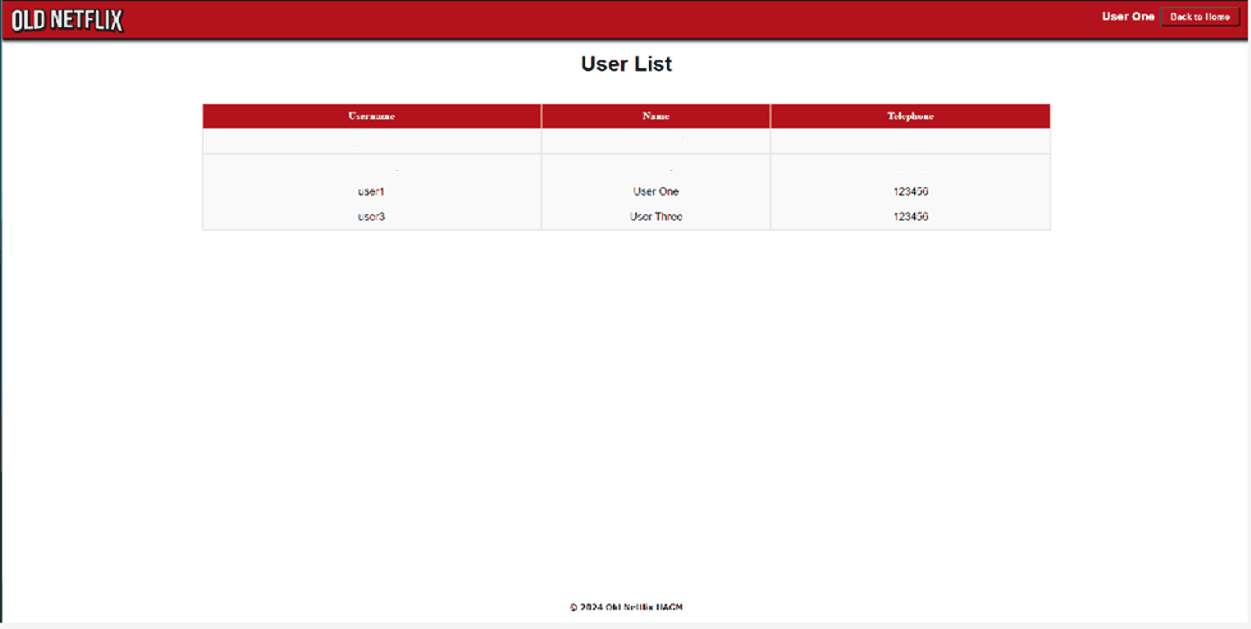Screen dimensions: 1251x629
Task: Click the user1 username cell
Action: click(x=371, y=191)
